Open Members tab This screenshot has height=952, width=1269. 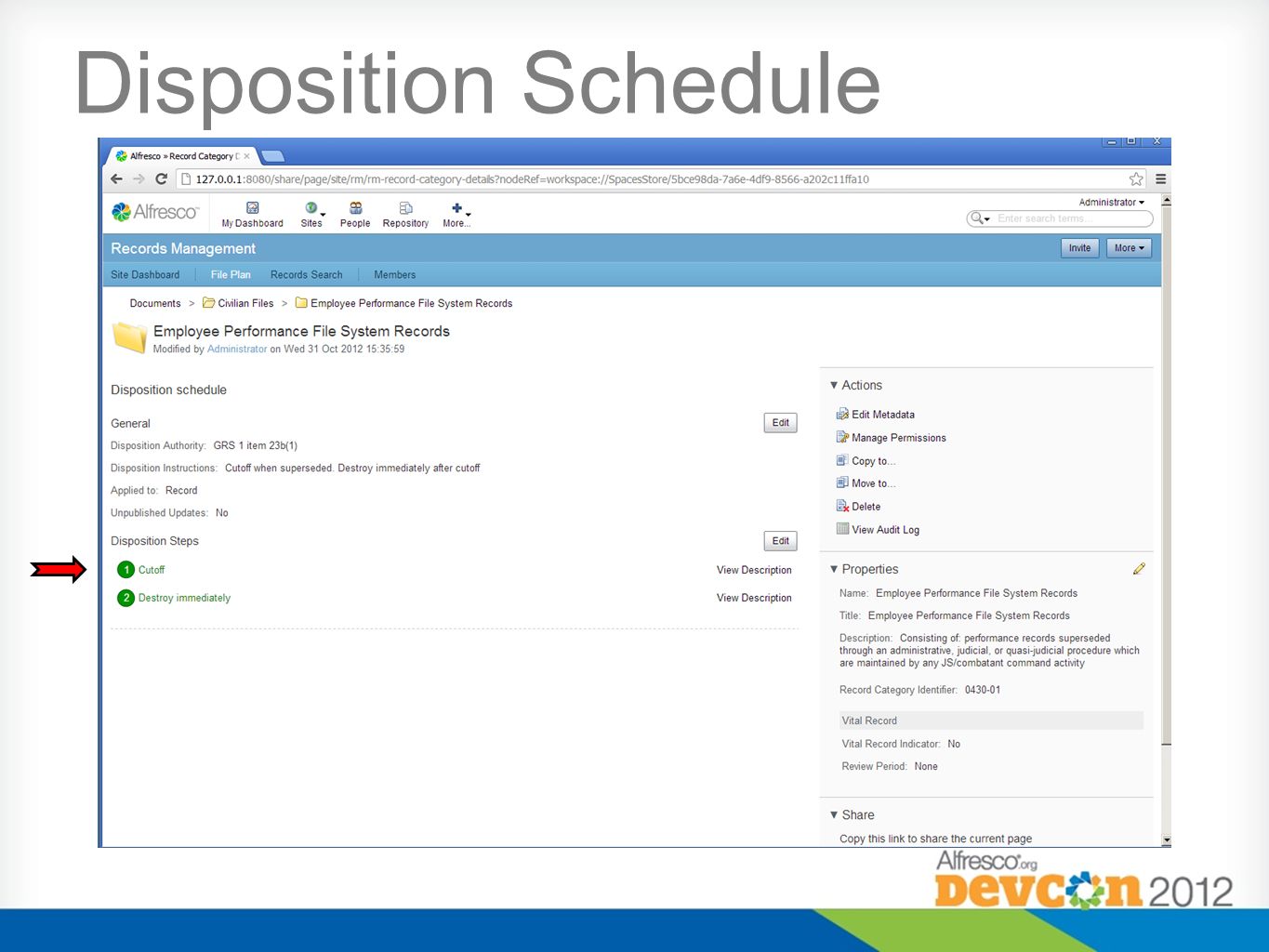tap(395, 275)
